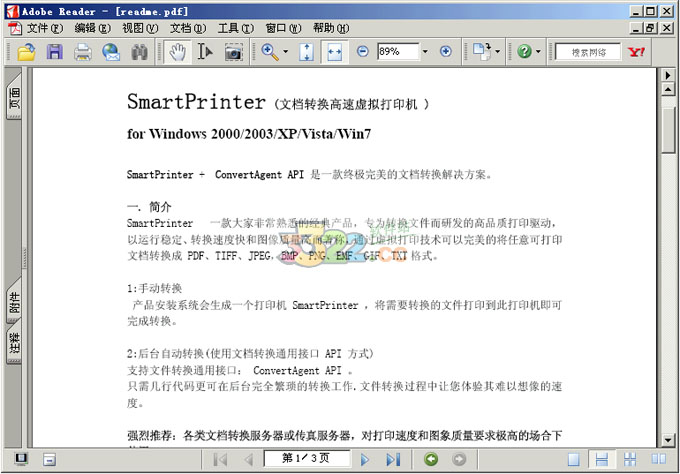Select the text selection tool
Screen dimensions: 680x474
(x=205, y=52)
